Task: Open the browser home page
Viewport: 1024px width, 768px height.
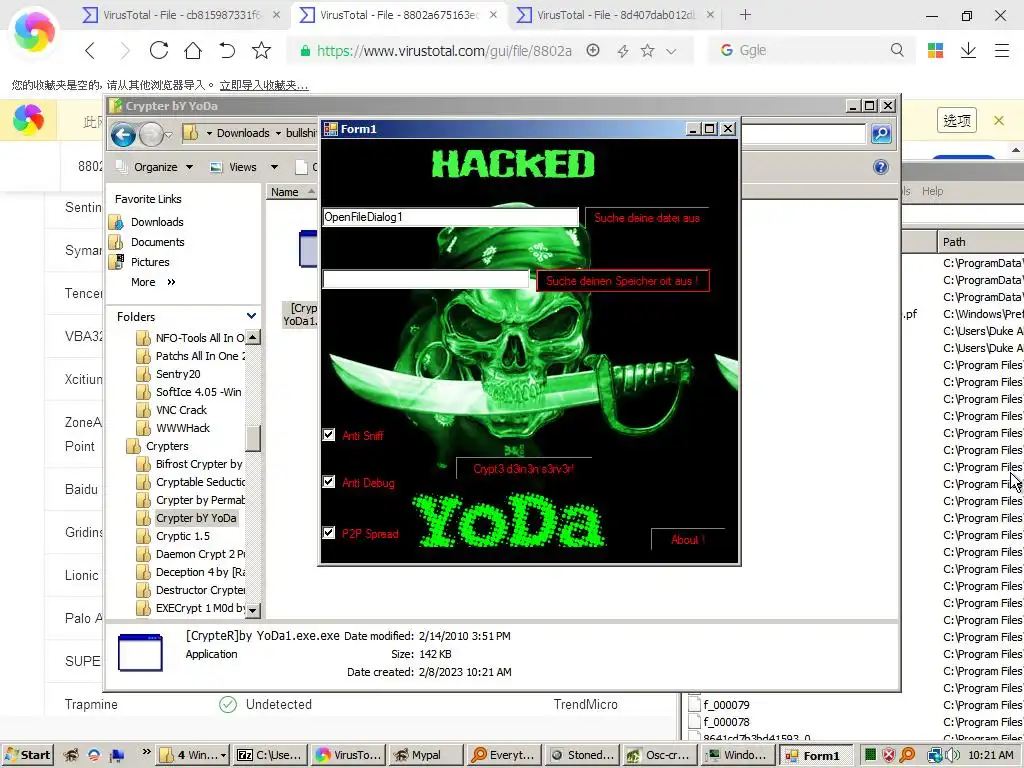Action: (193, 50)
